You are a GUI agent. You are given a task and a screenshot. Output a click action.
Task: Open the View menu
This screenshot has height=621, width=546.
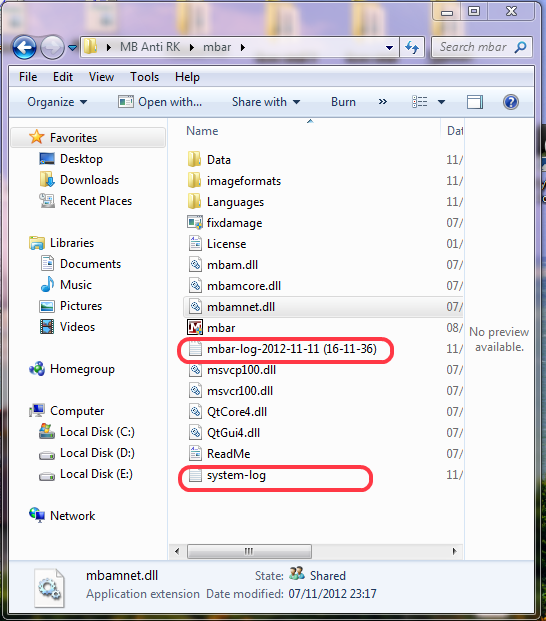coord(101,77)
